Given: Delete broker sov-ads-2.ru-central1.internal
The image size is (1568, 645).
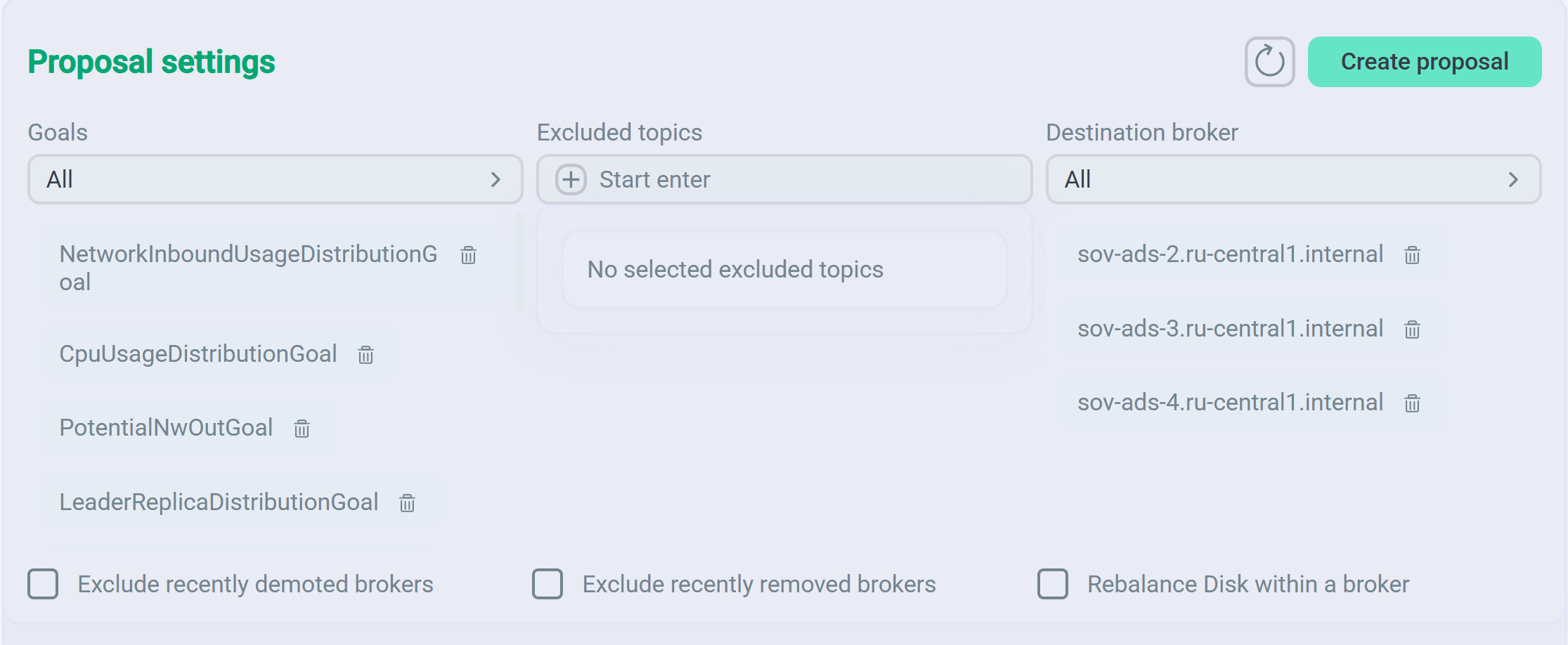Looking at the screenshot, I should pyautogui.click(x=1413, y=256).
